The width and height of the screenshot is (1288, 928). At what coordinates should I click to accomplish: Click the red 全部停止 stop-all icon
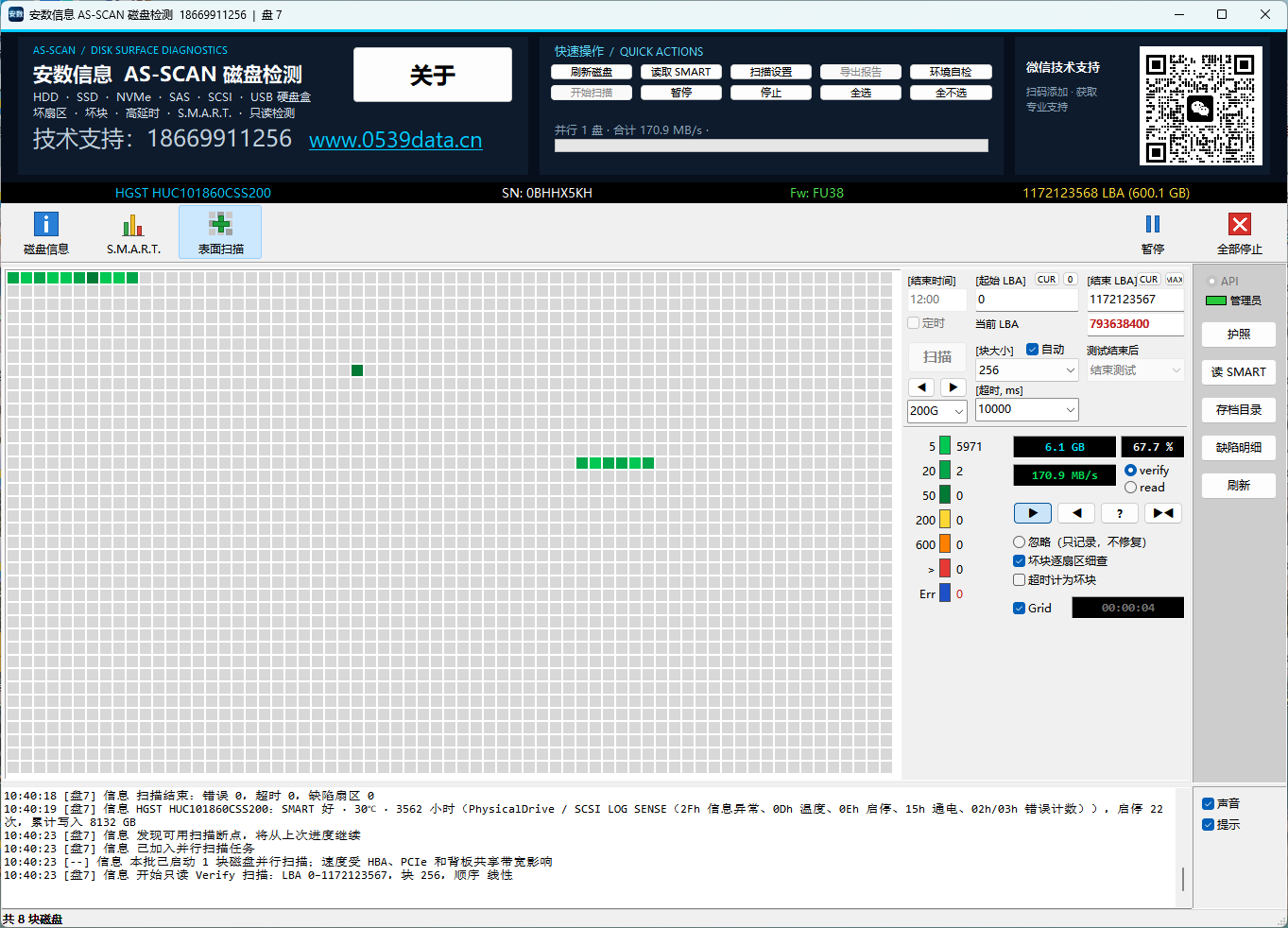[1240, 232]
